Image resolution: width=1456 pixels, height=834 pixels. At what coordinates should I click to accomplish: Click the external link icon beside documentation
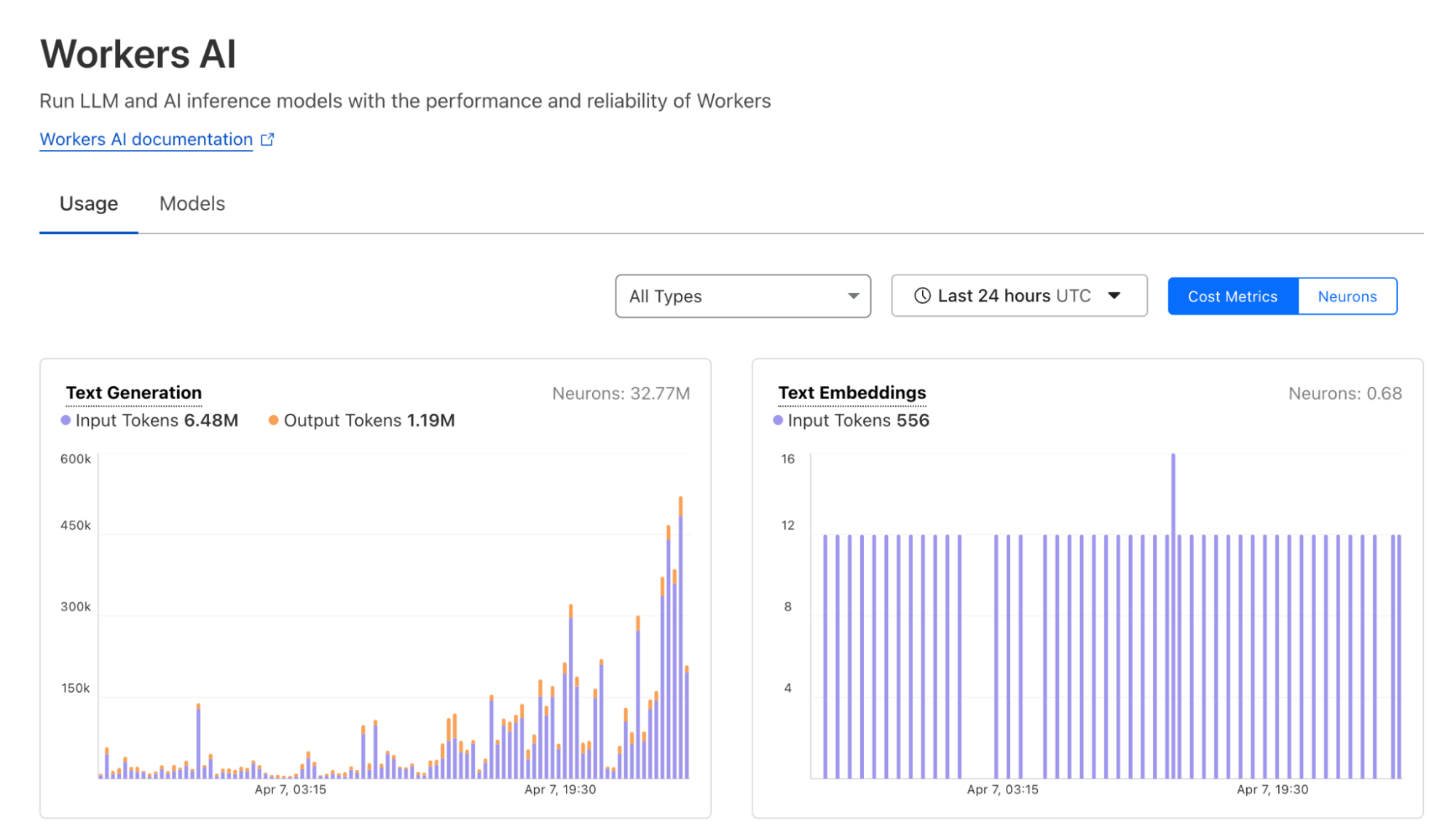coord(267,139)
